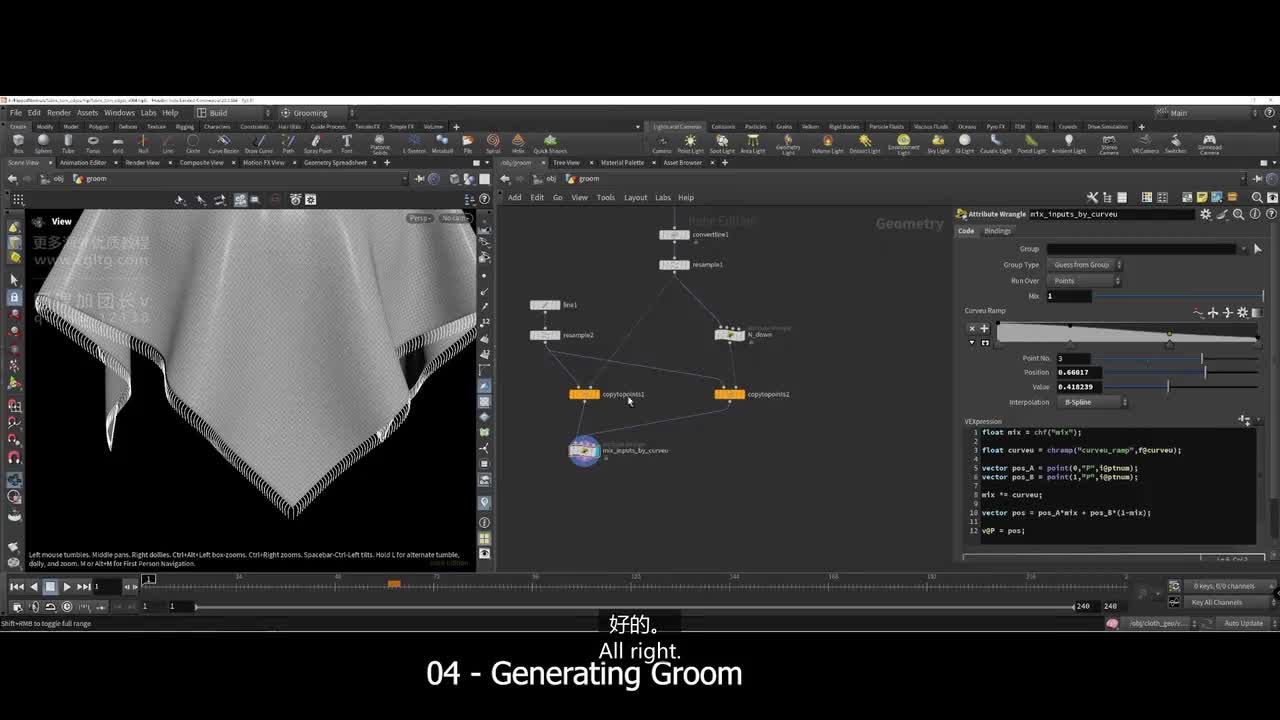This screenshot has height=720, width=1280.
Task: Click the group selection arrow icon
Action: coord(1257,248)
